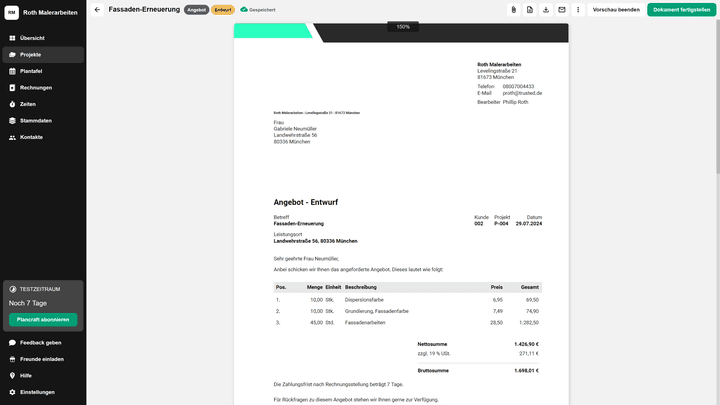Navigate to Rechnungen

point(35,87)
